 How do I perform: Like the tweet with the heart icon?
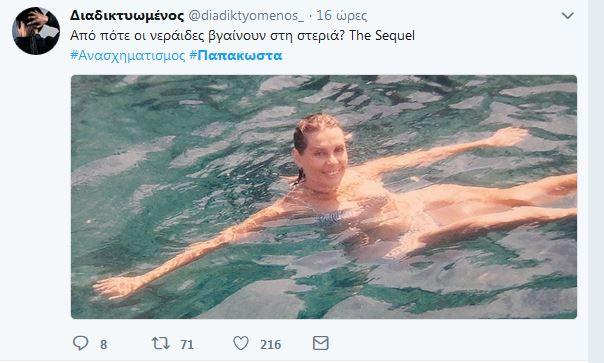pyautogui.click(x=241, y=343)
